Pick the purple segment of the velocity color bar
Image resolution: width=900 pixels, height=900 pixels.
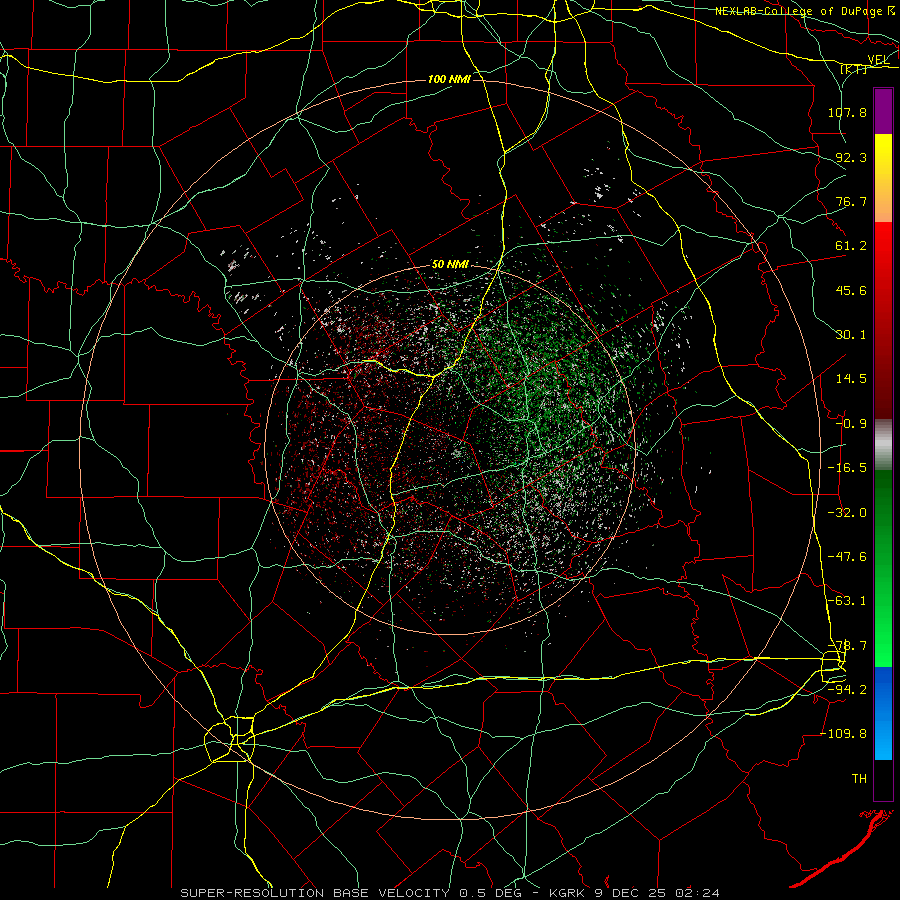[x=883, y=111]
